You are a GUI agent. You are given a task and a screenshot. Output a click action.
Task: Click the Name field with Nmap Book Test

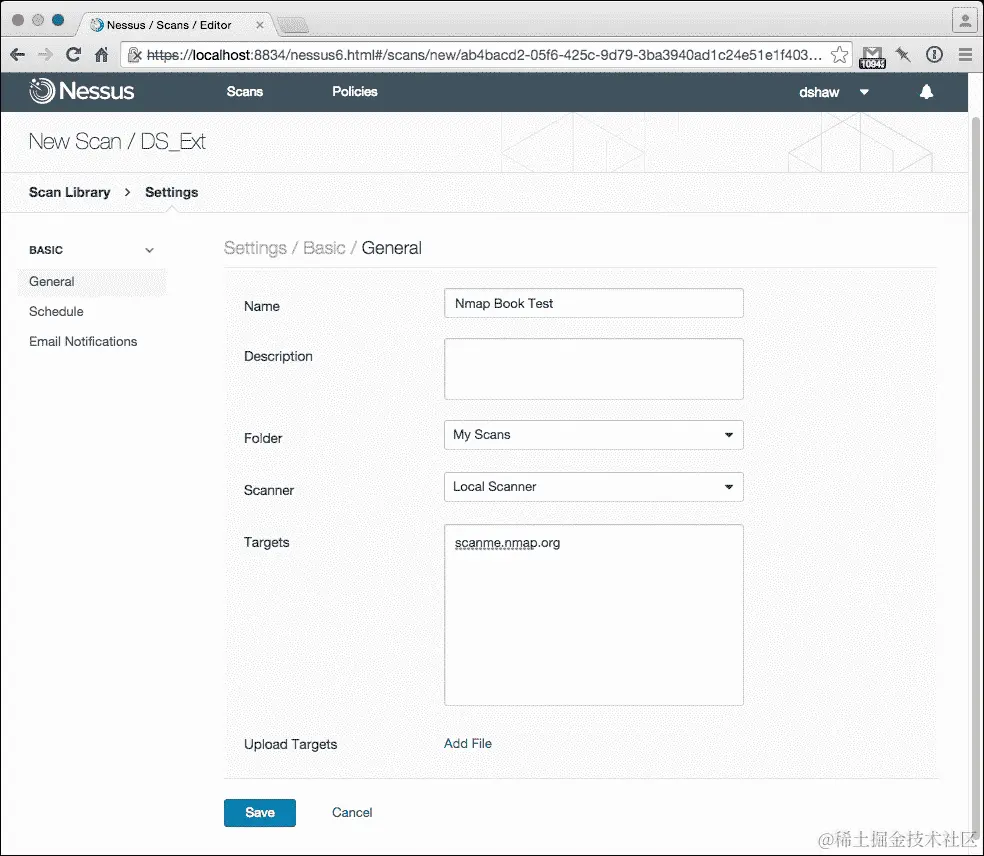point(594,303)
